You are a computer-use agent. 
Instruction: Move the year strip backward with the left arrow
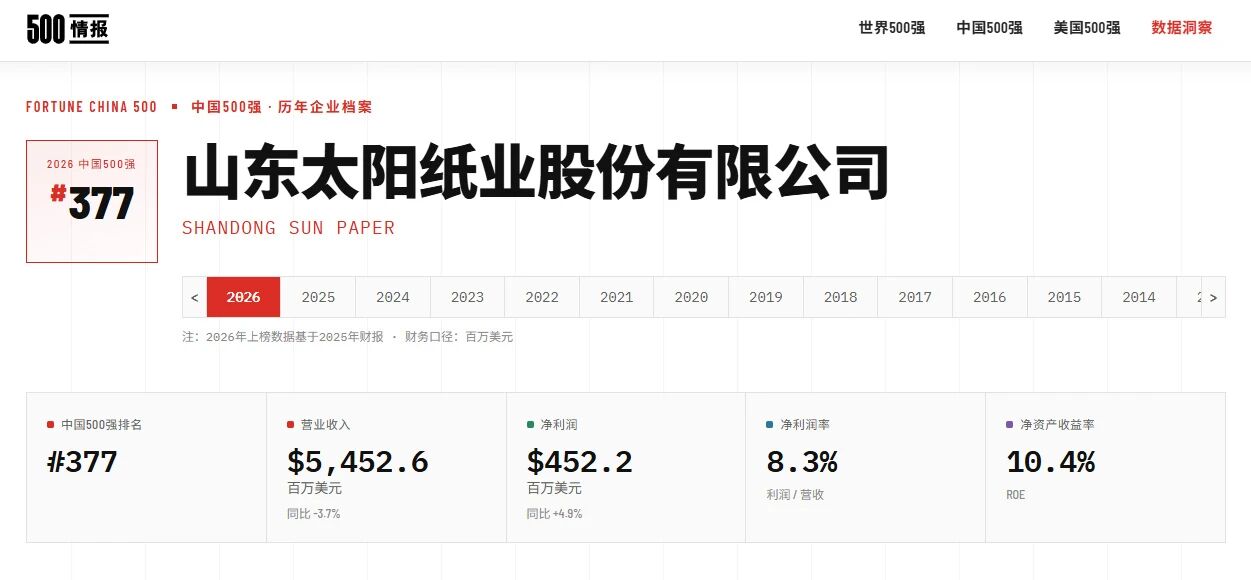click(194, 297)
